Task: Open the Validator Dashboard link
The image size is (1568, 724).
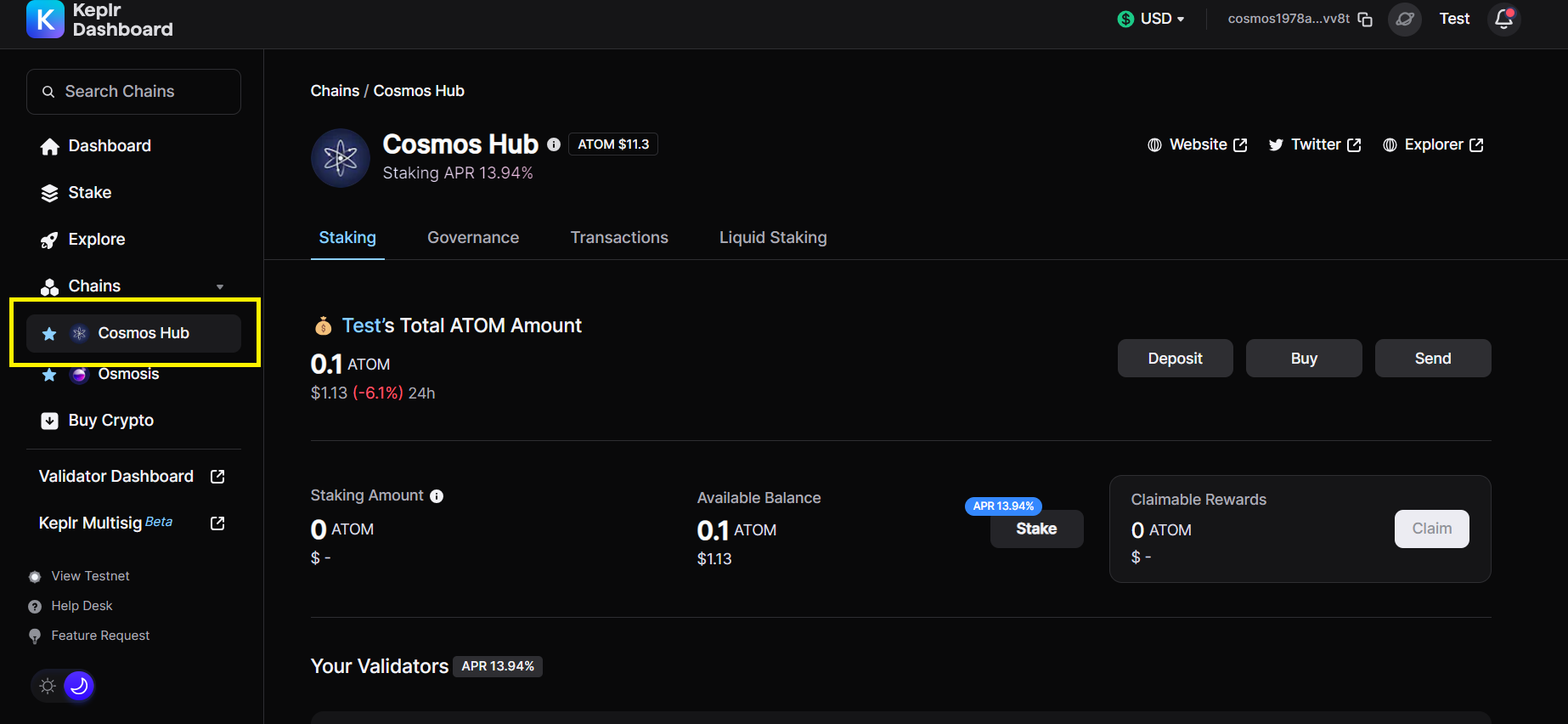Action: pos(132,477)
